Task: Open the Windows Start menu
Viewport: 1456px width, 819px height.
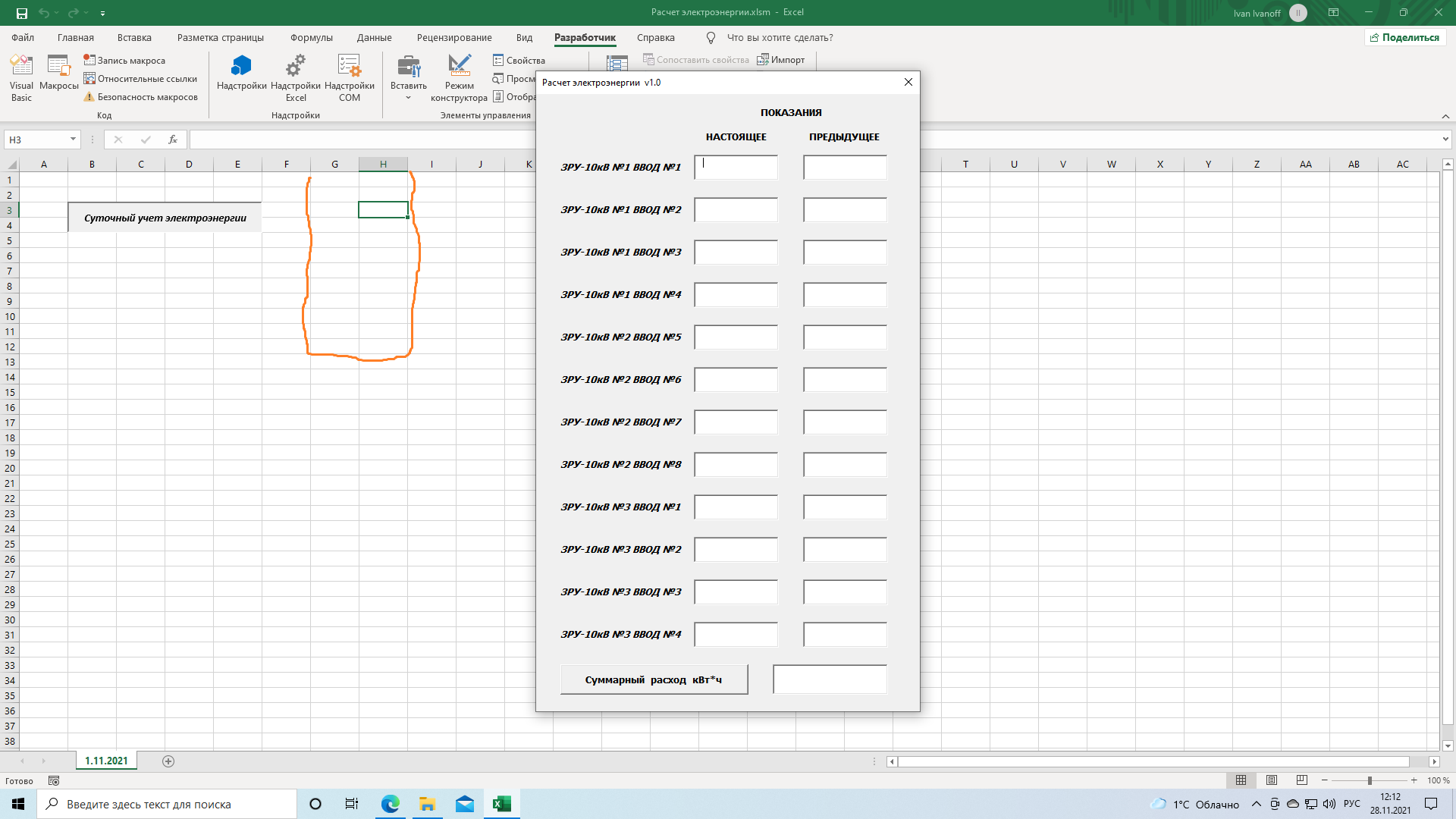Action: [18, 804]
